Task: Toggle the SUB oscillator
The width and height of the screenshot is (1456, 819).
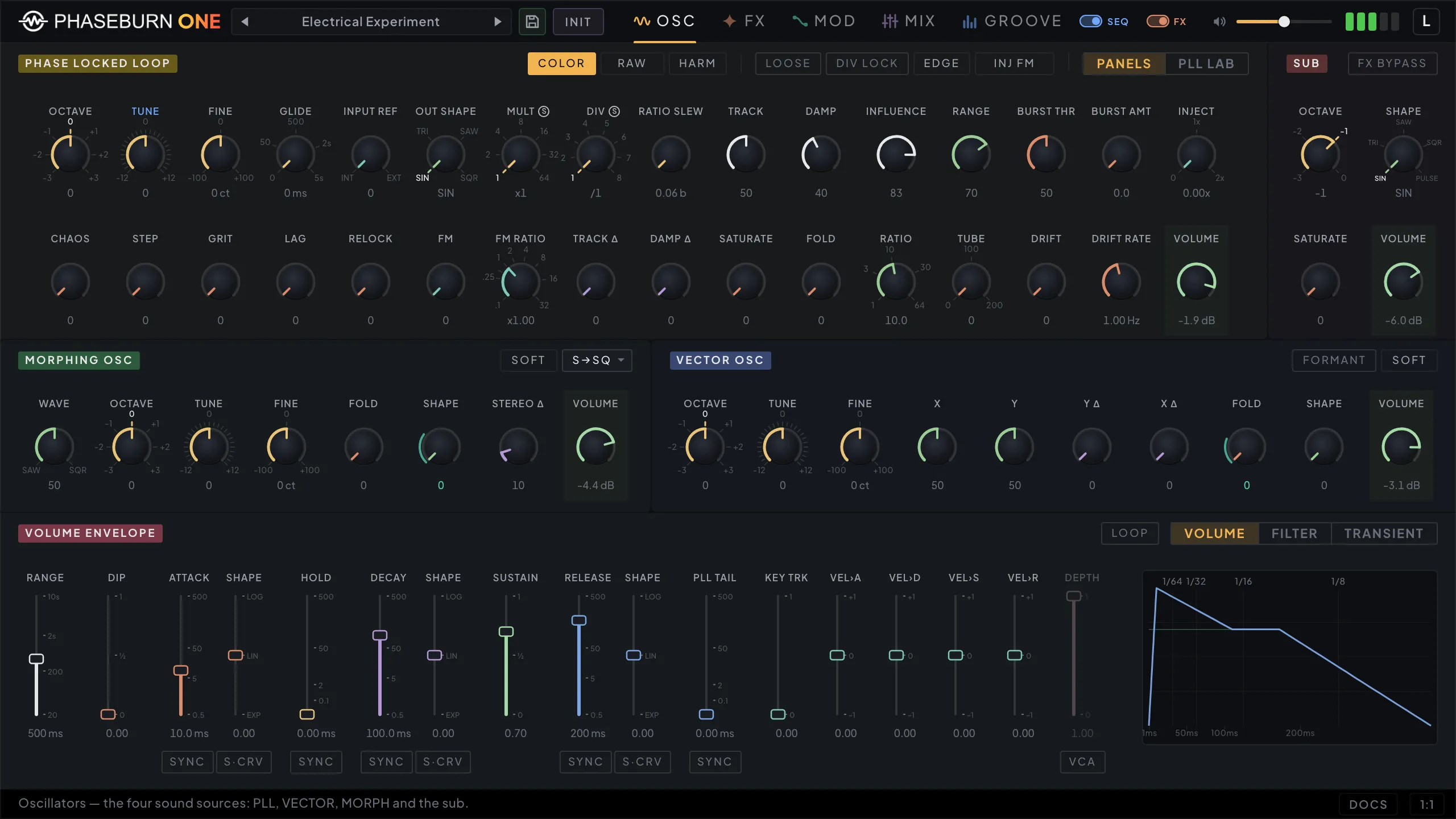Action: 1306,63
